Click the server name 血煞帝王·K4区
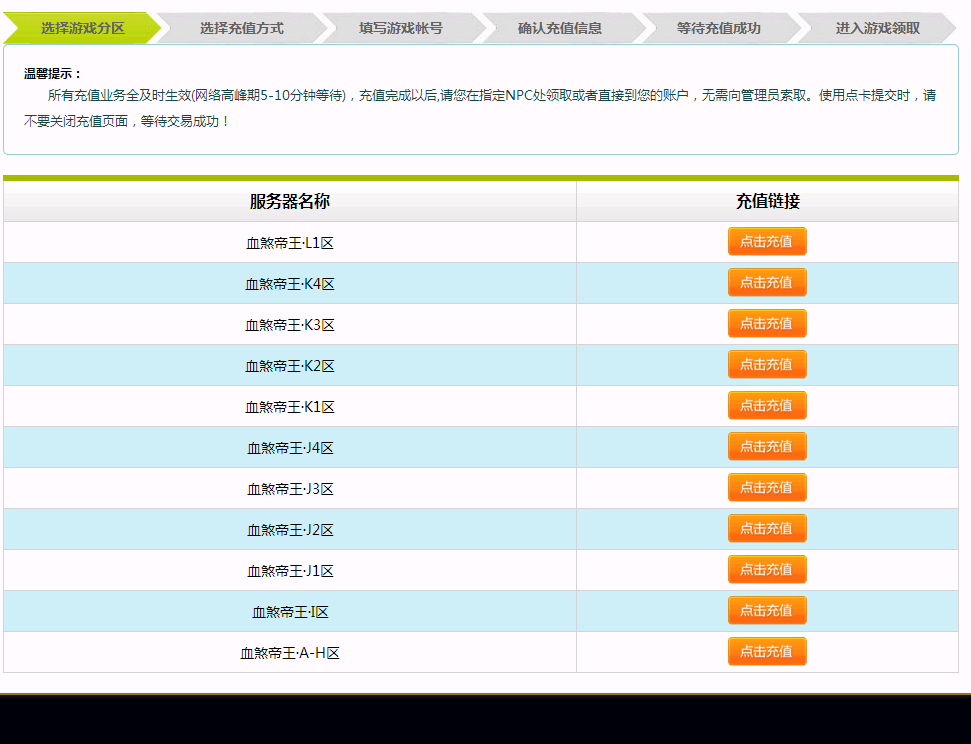 click(x=290, y=284)
